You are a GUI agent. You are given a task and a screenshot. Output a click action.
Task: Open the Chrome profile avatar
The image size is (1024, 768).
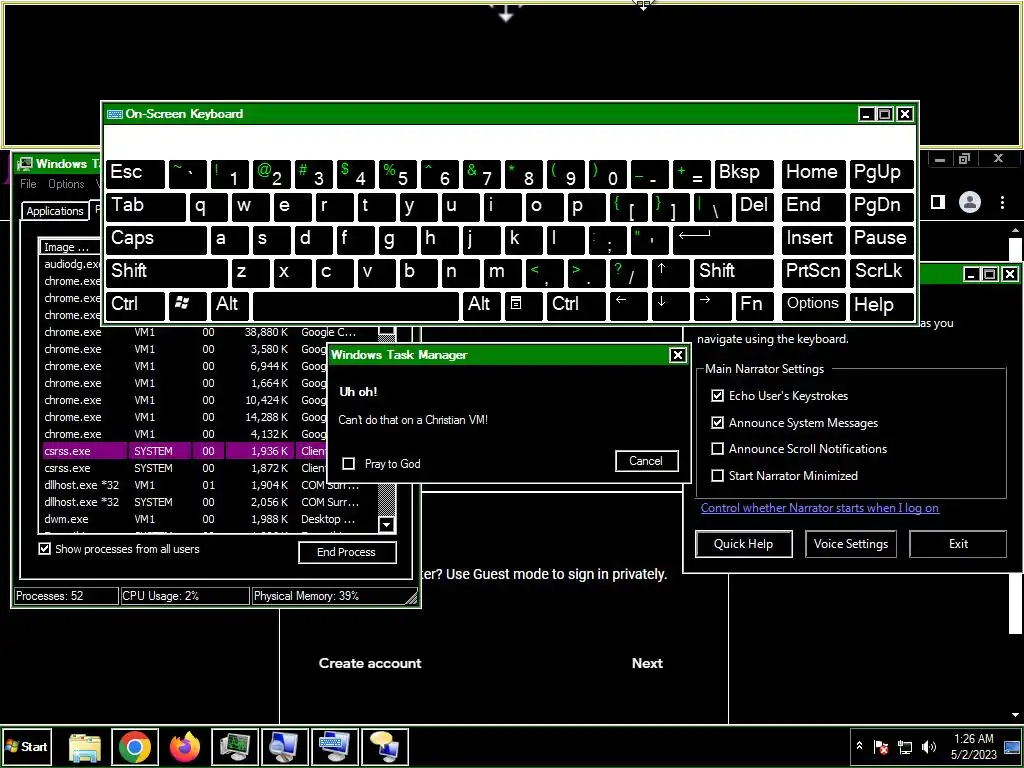click(x=970, y=202)
